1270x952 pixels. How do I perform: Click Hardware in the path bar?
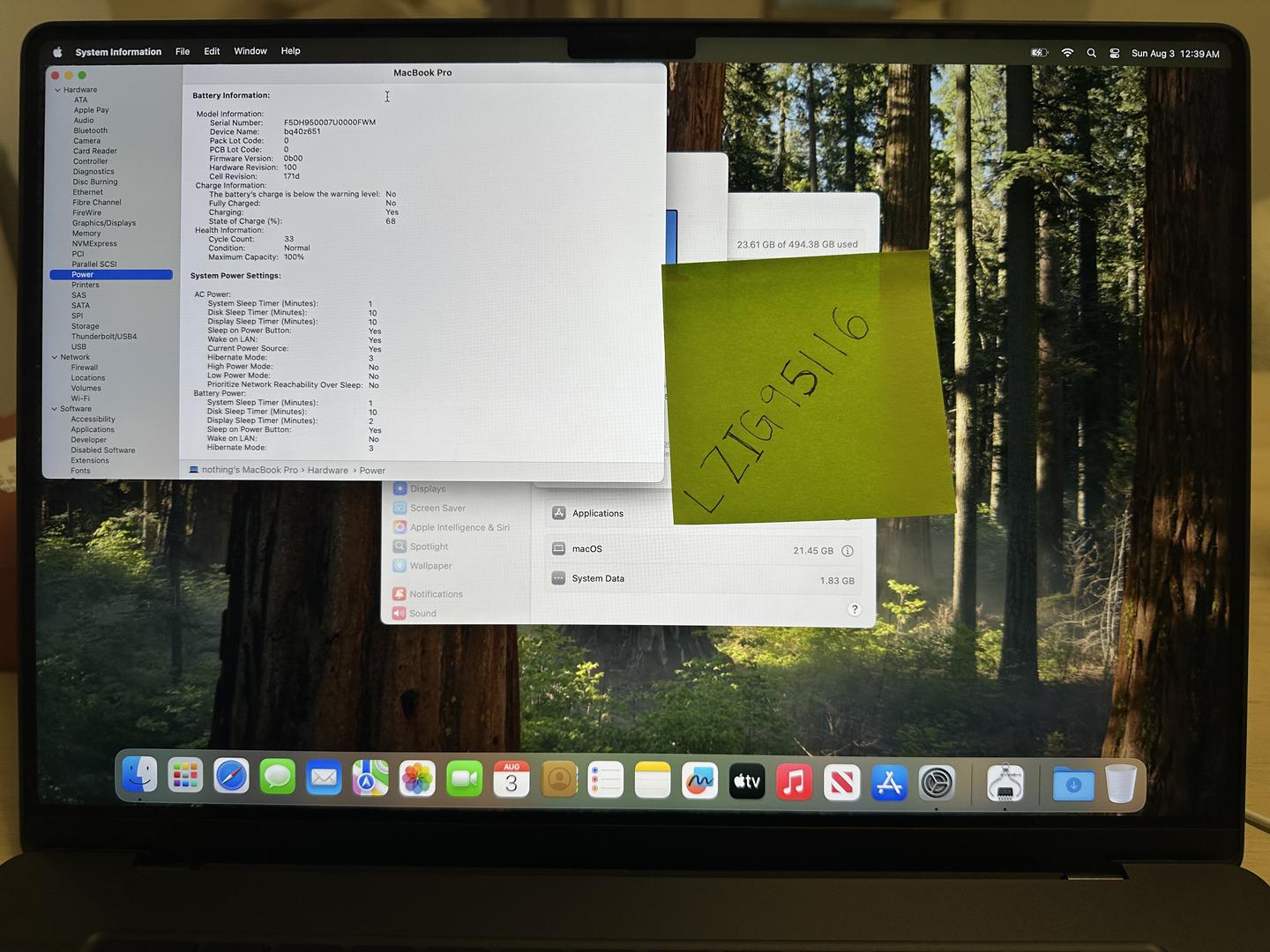(328, 471)
